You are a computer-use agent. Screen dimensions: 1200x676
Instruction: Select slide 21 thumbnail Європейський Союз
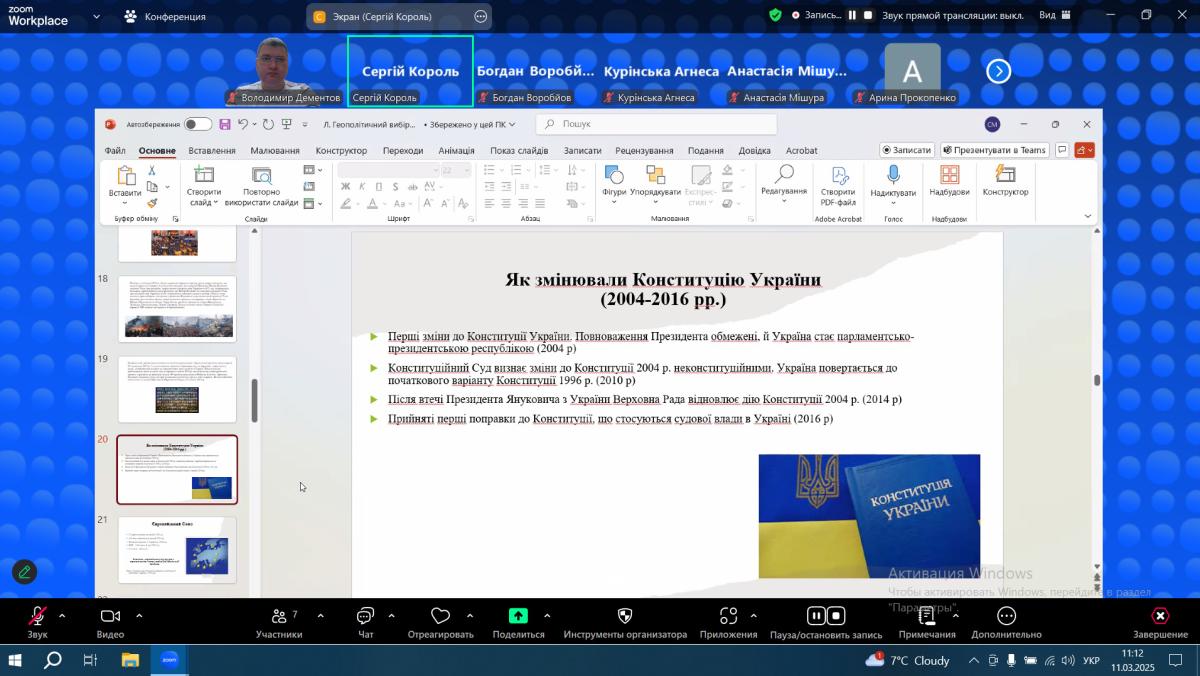[x=177, y=549]
